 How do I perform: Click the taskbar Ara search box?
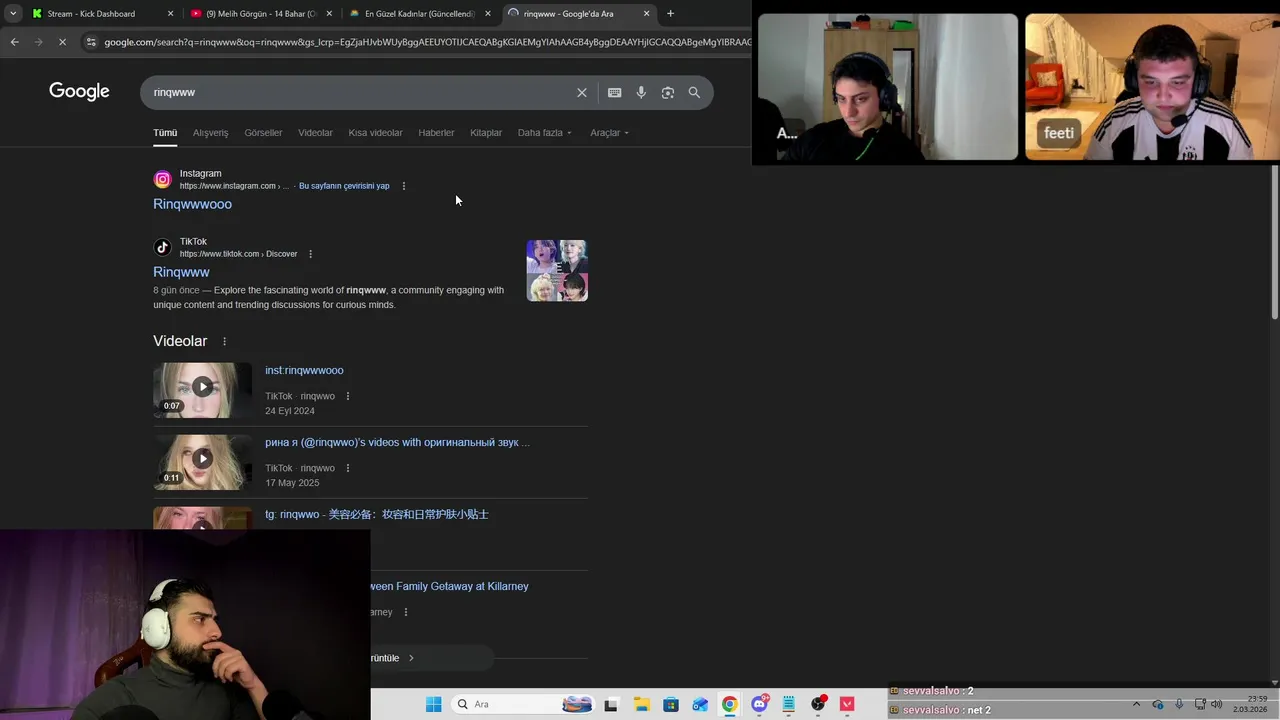(524, 704)
